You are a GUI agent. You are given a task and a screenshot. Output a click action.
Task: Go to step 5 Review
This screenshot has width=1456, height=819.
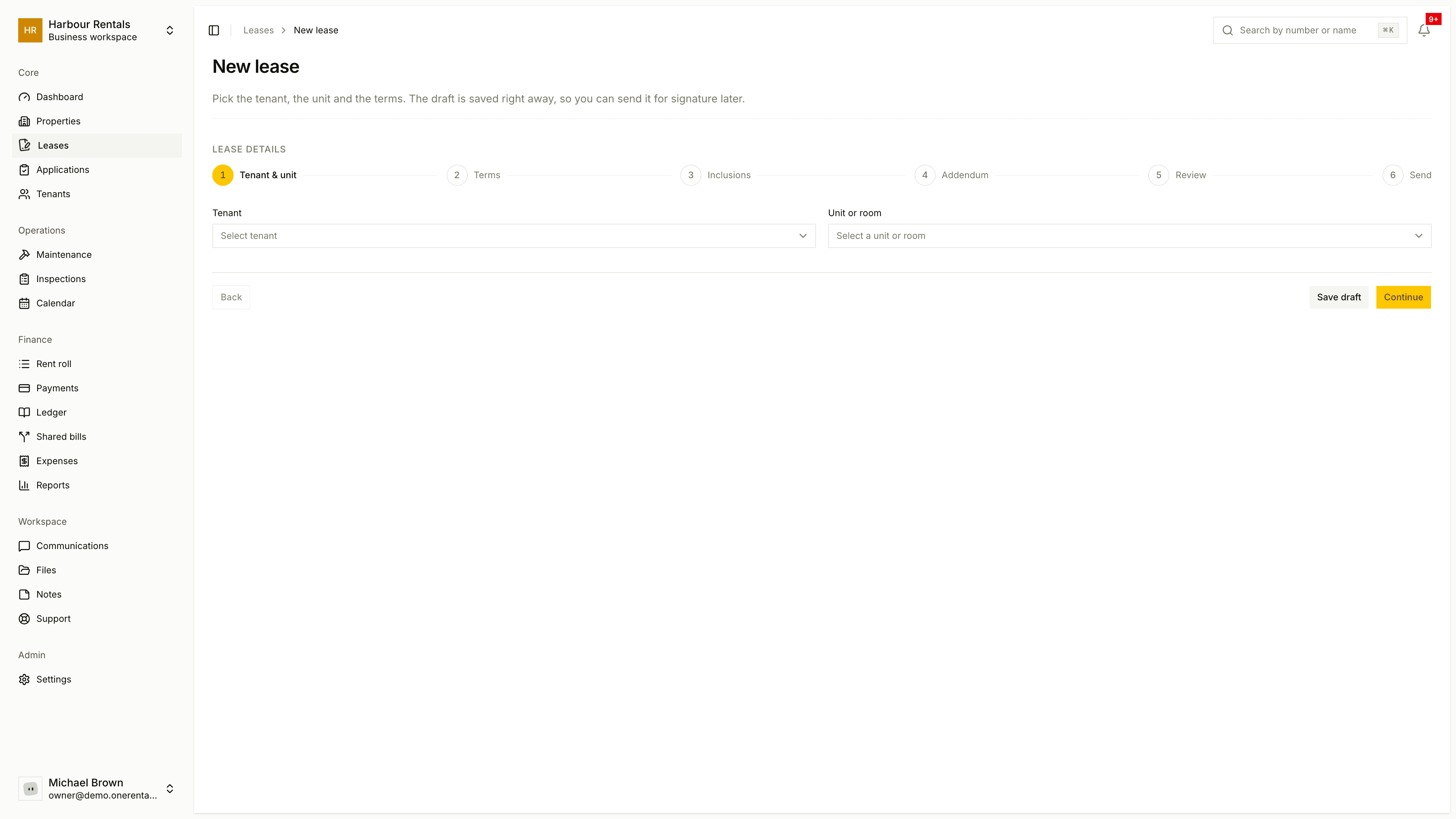1177,175
